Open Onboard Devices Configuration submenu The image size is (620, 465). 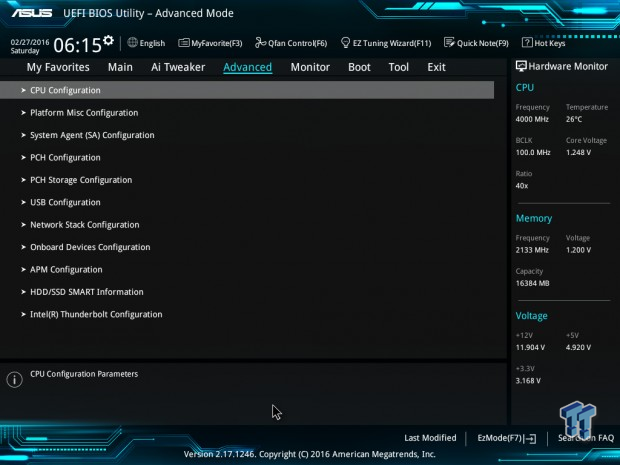[90, 247]
